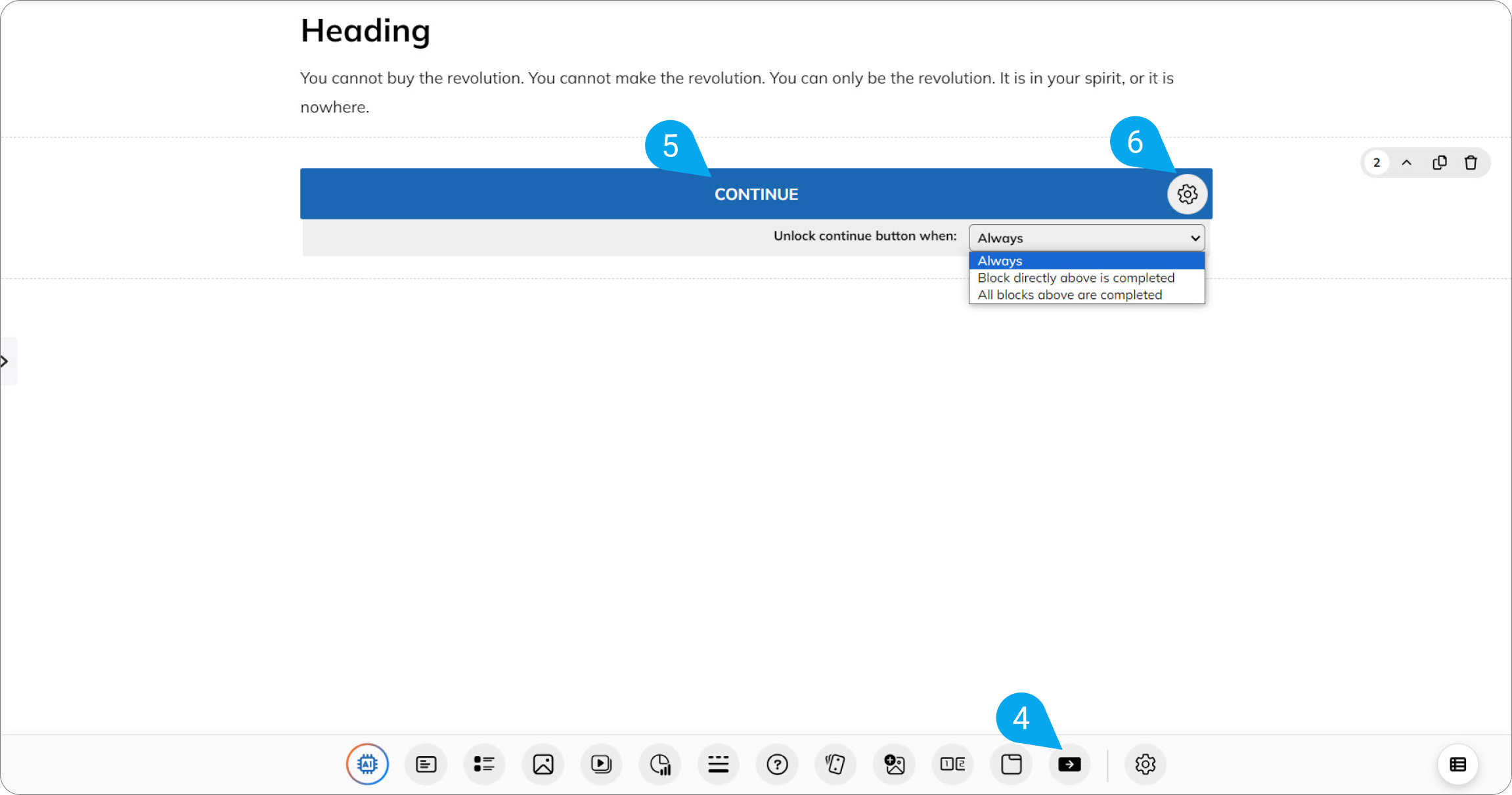Delete the continue block
The width and height of the screenshot is (1512, 795).
[x=1471, y=162]
